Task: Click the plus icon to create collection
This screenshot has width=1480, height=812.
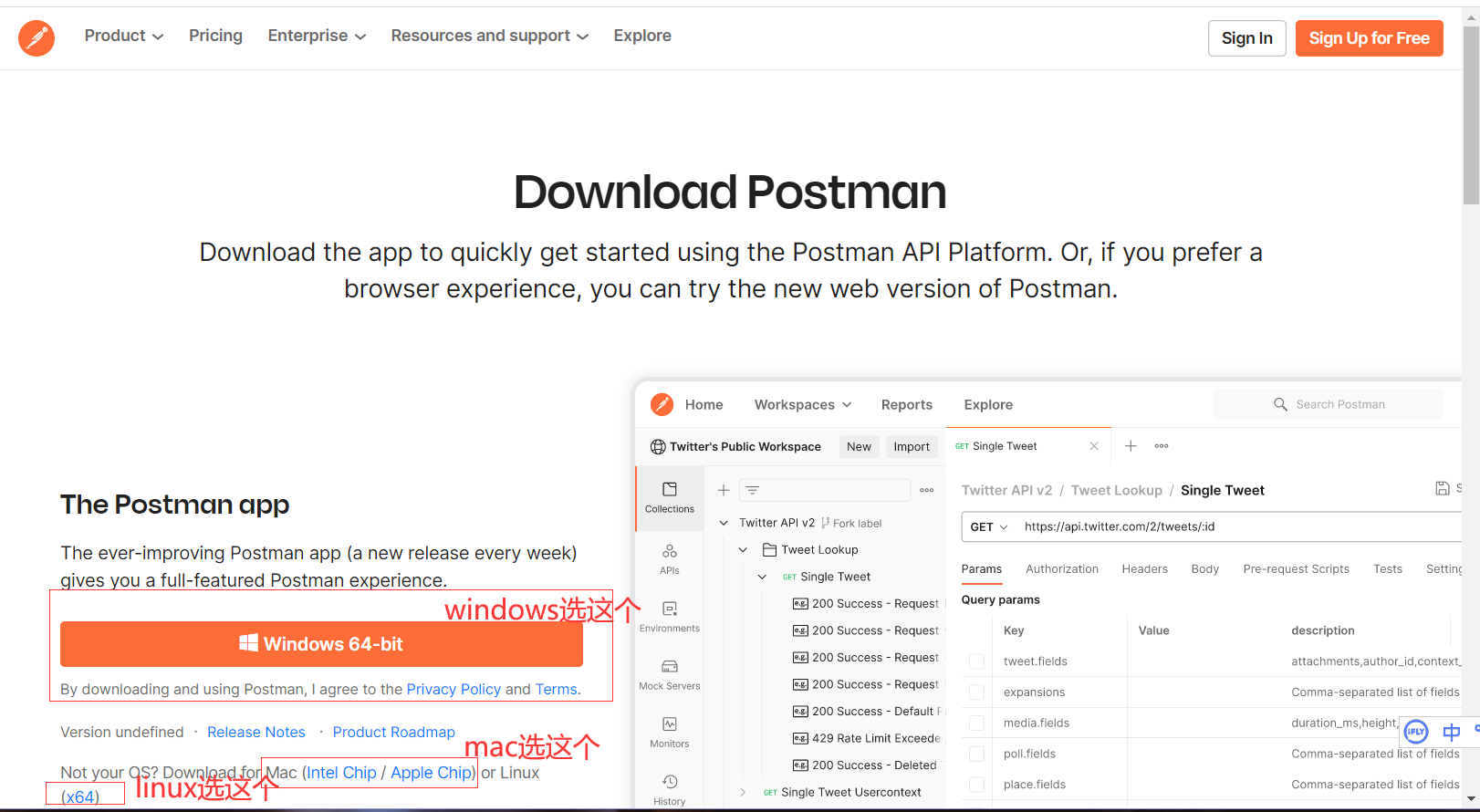Action: [x=724, y=490]
